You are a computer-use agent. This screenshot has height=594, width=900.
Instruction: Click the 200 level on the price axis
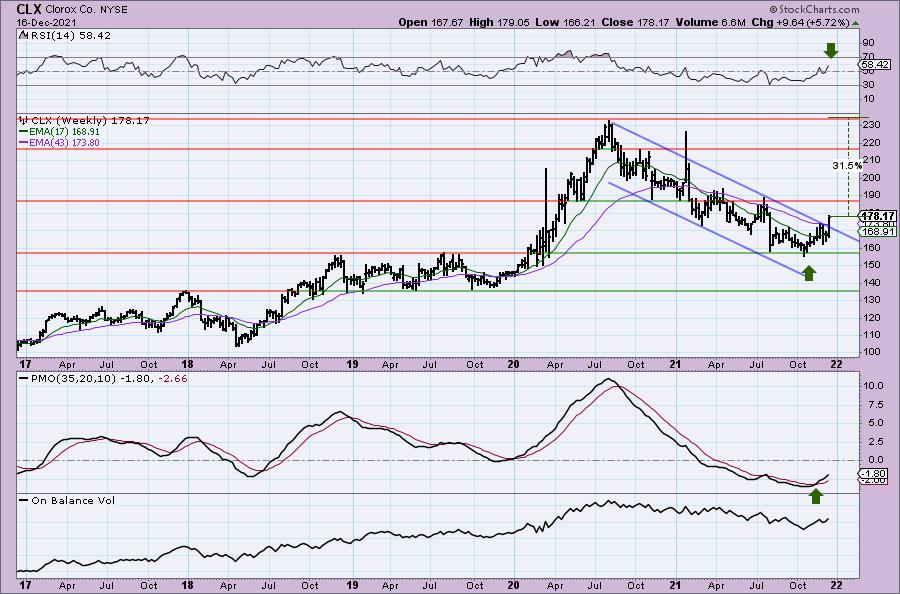pyautogui.click(x=871, y=177)
